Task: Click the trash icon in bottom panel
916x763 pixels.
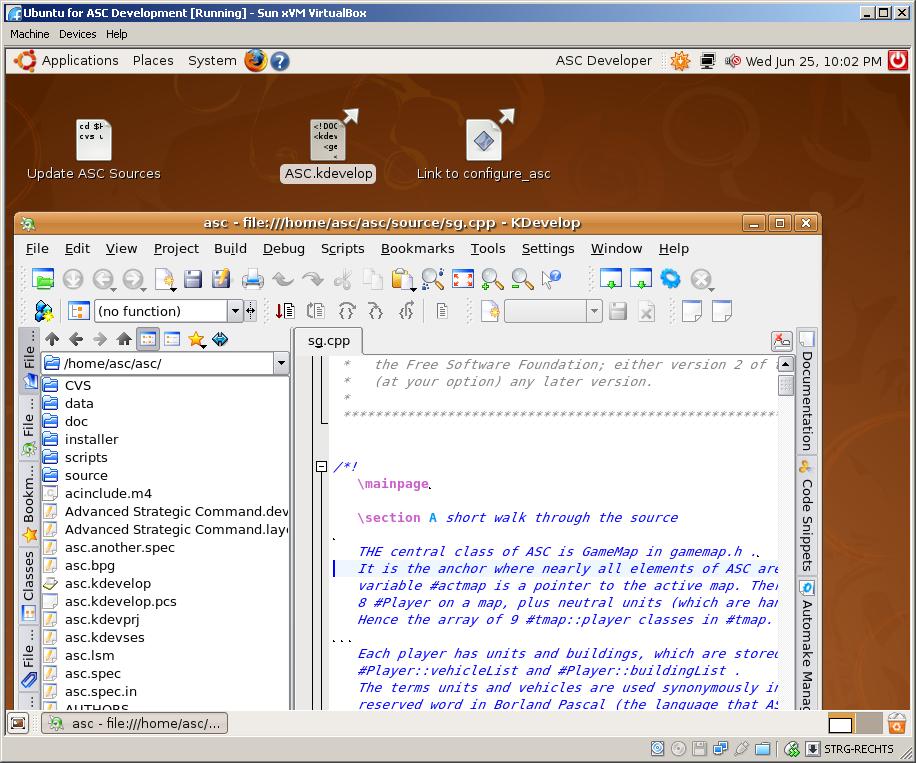Action: point(897,723)
